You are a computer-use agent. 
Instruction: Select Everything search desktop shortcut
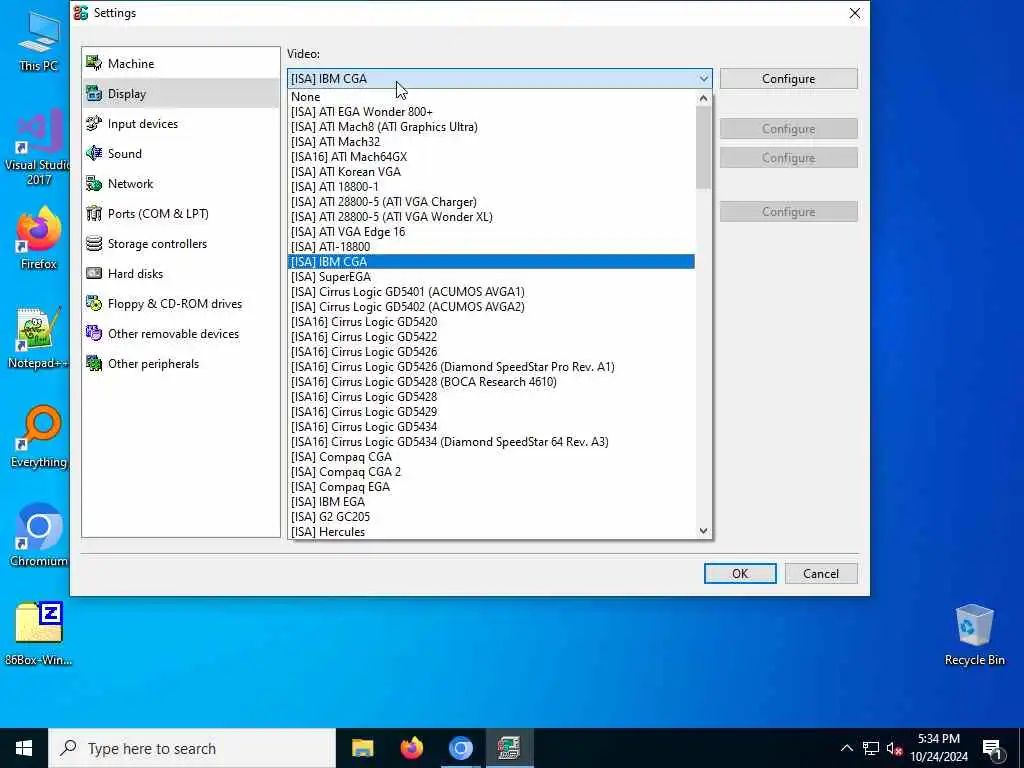tap(38, 438)
